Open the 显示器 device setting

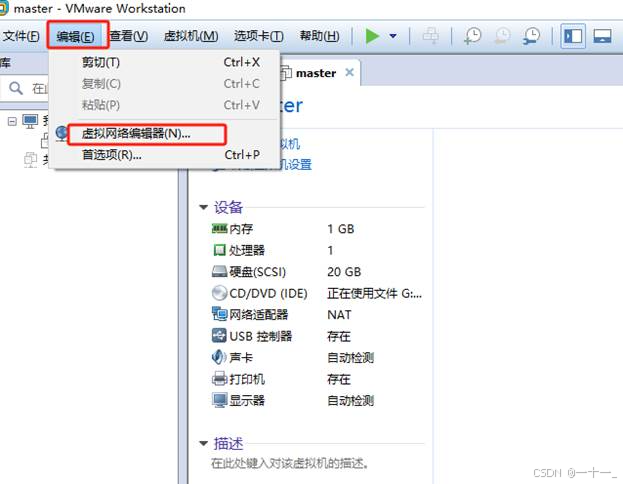tap(247, 401)
